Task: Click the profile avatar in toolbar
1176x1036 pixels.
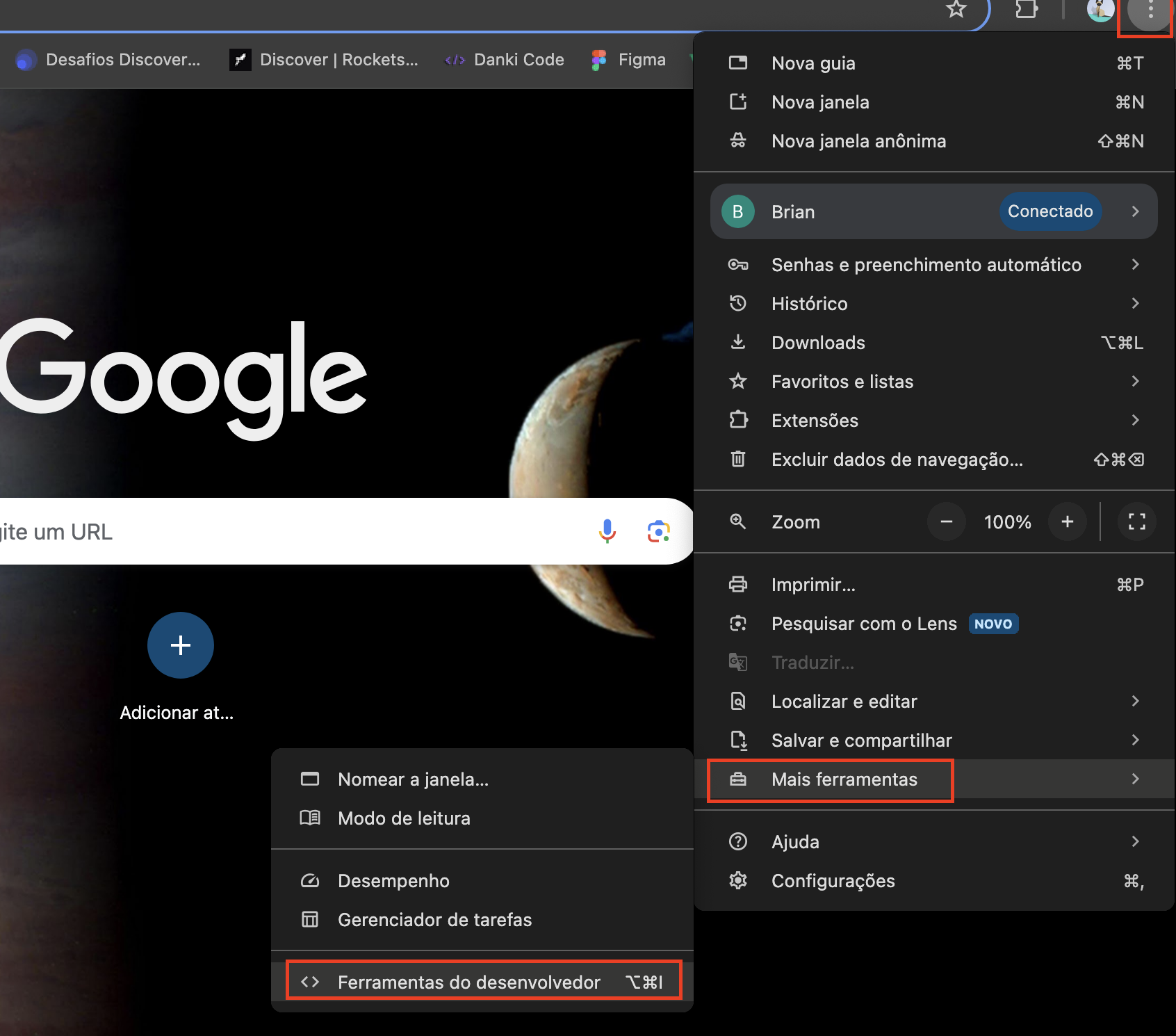Action: pos(1100,10)
